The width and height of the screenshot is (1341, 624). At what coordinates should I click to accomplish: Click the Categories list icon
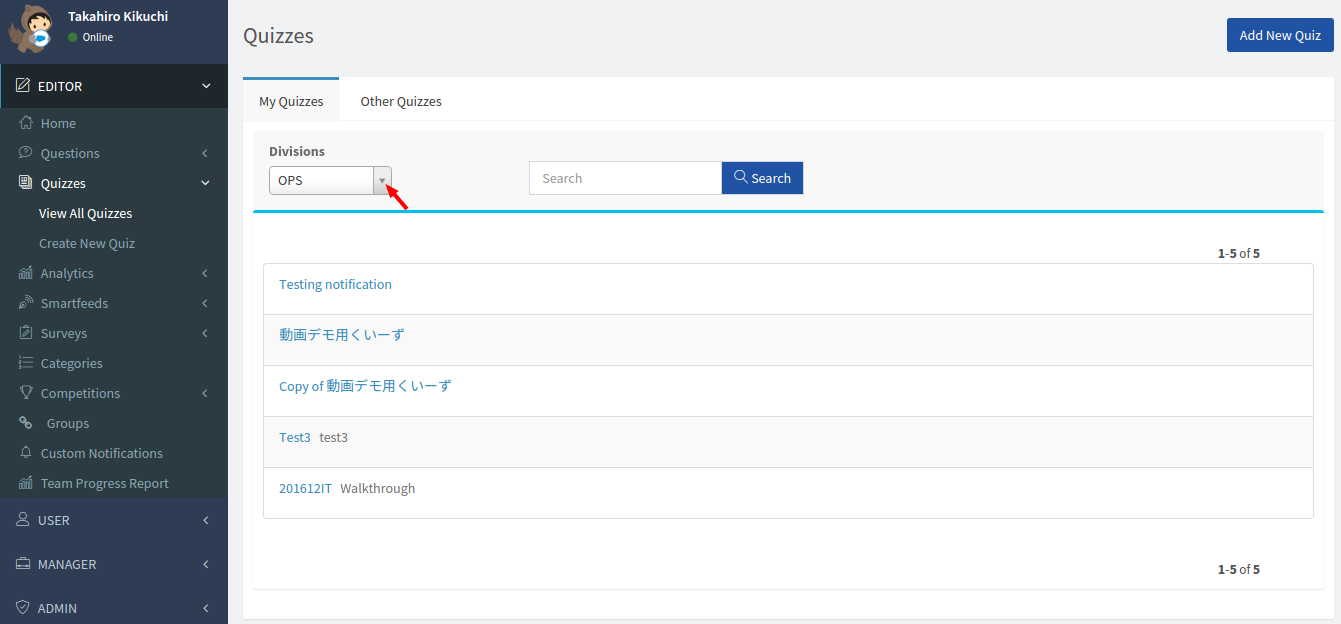pos(26,363)
